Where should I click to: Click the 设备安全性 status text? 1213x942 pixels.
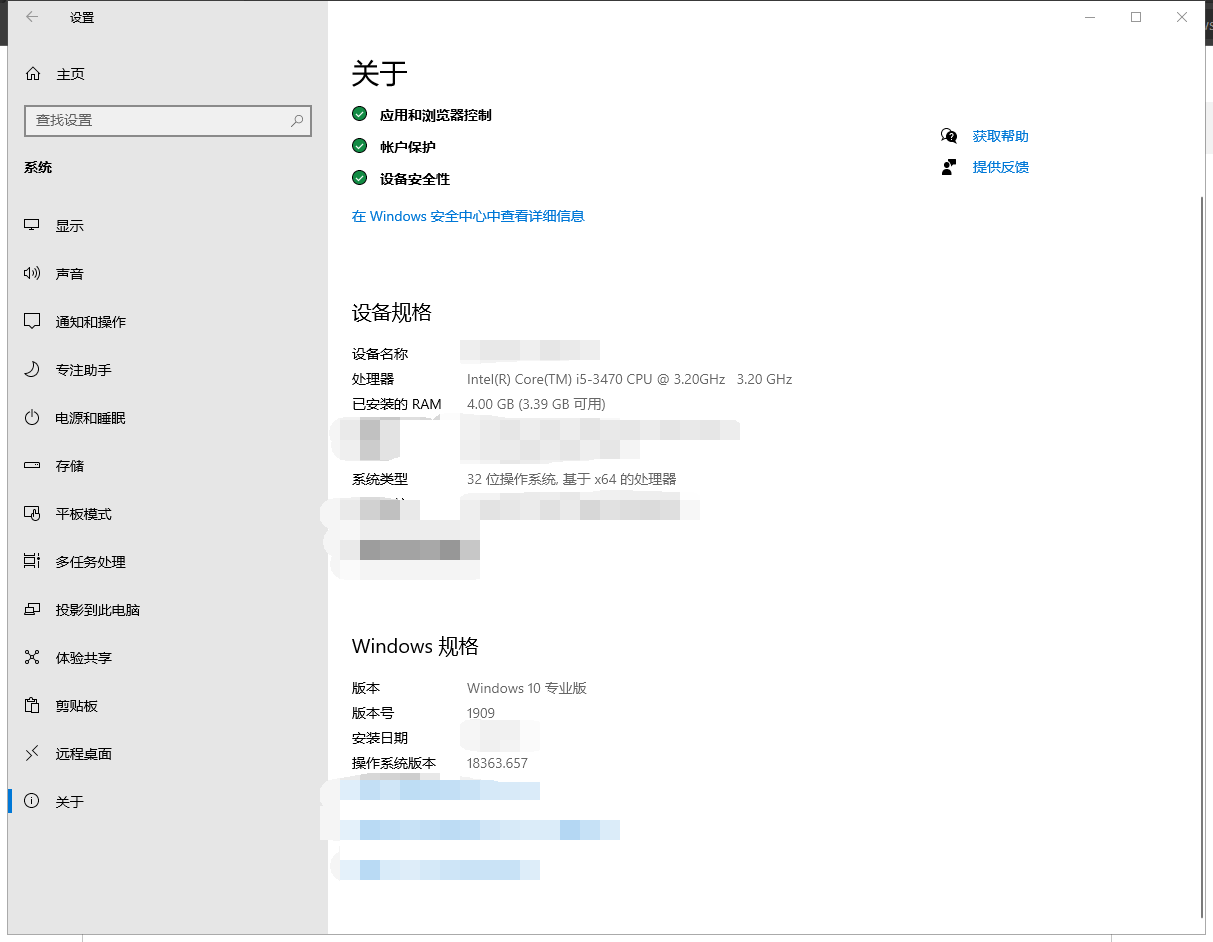pos(415,179)
